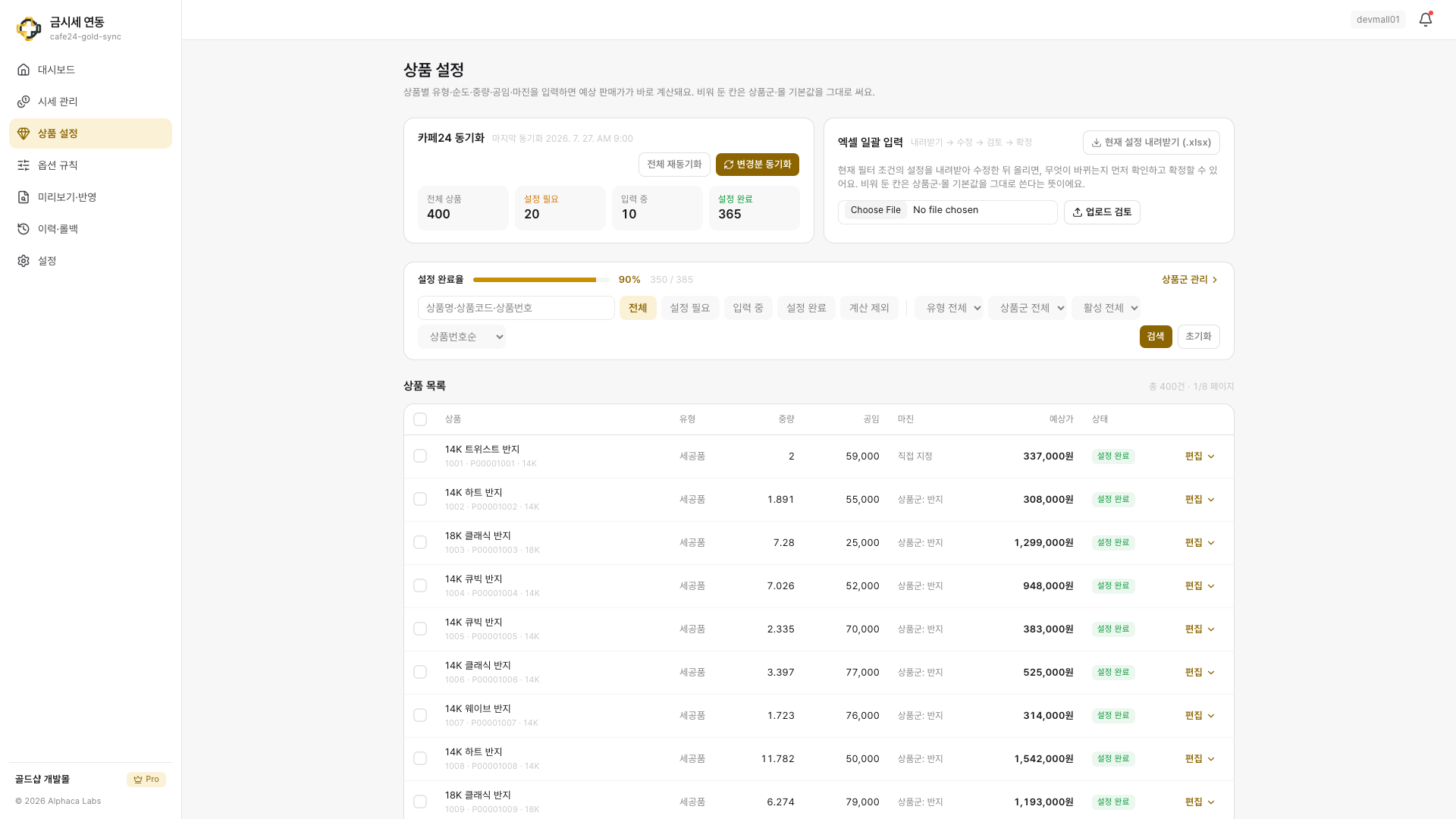The width and height of the screenshot is (1456, 819).
Task: Go to 옵션 규칙 page
Action: click(x=90, y=165)
